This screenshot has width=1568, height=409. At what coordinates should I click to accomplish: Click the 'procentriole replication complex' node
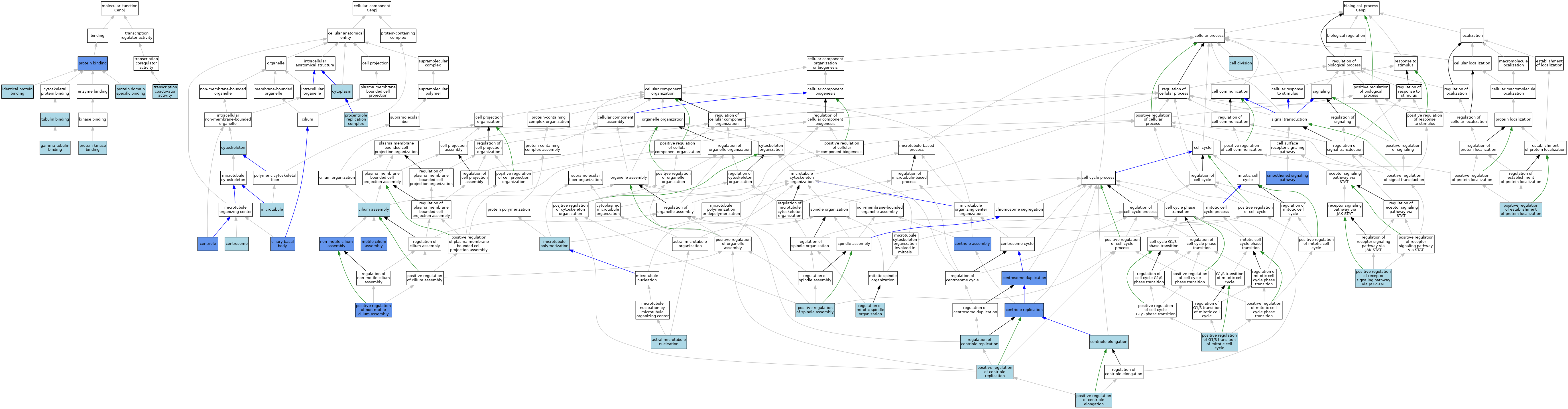click(x=356, y=119)
